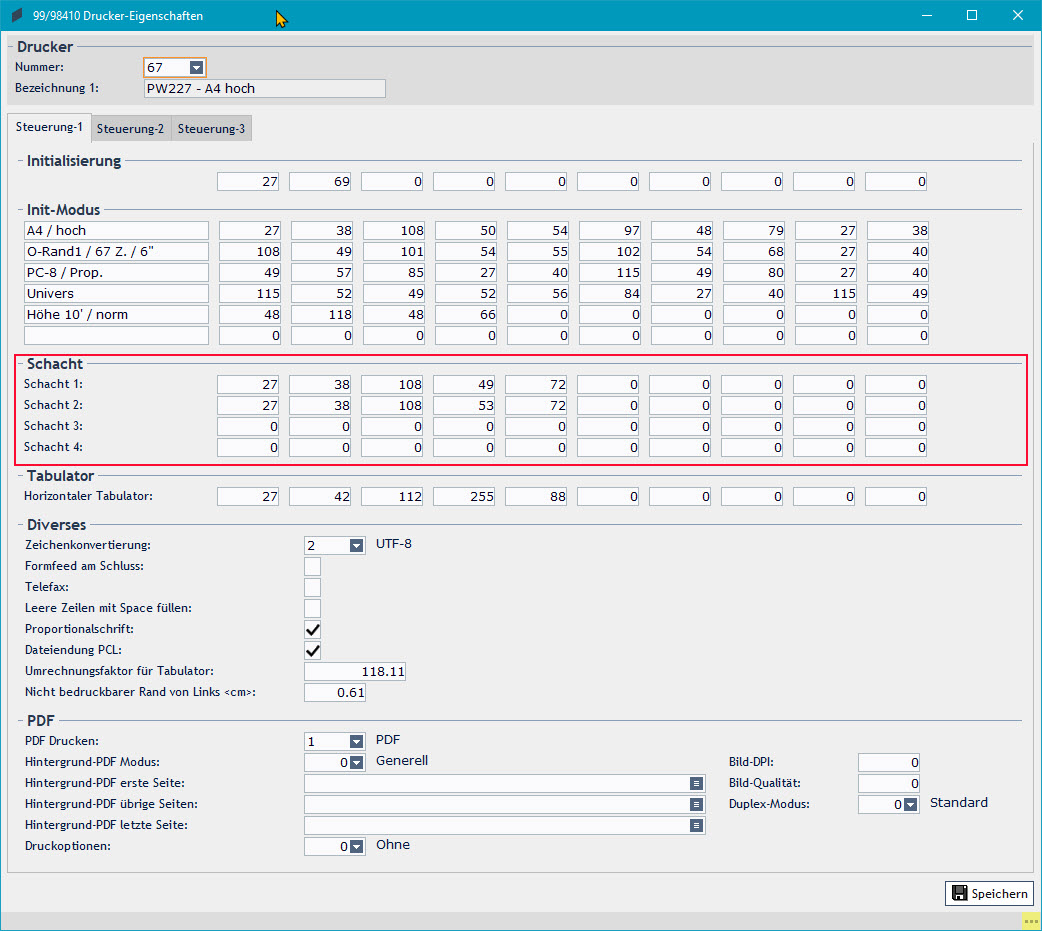Expand the Hintergrund-PDF Modus dropdown
1042x931 pixels.
tap(356, 763)
